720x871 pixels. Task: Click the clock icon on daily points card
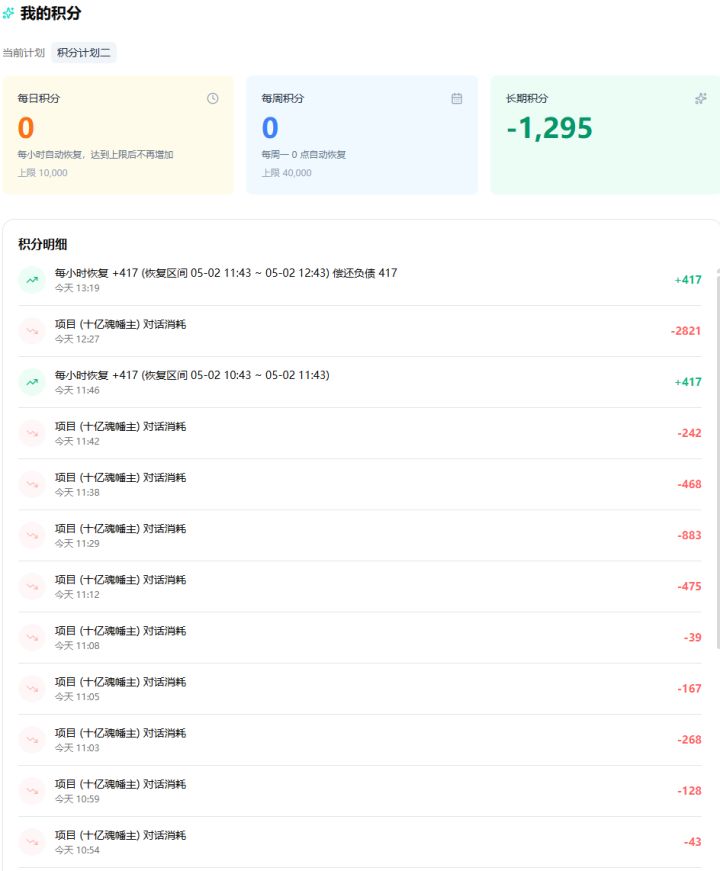213,98
